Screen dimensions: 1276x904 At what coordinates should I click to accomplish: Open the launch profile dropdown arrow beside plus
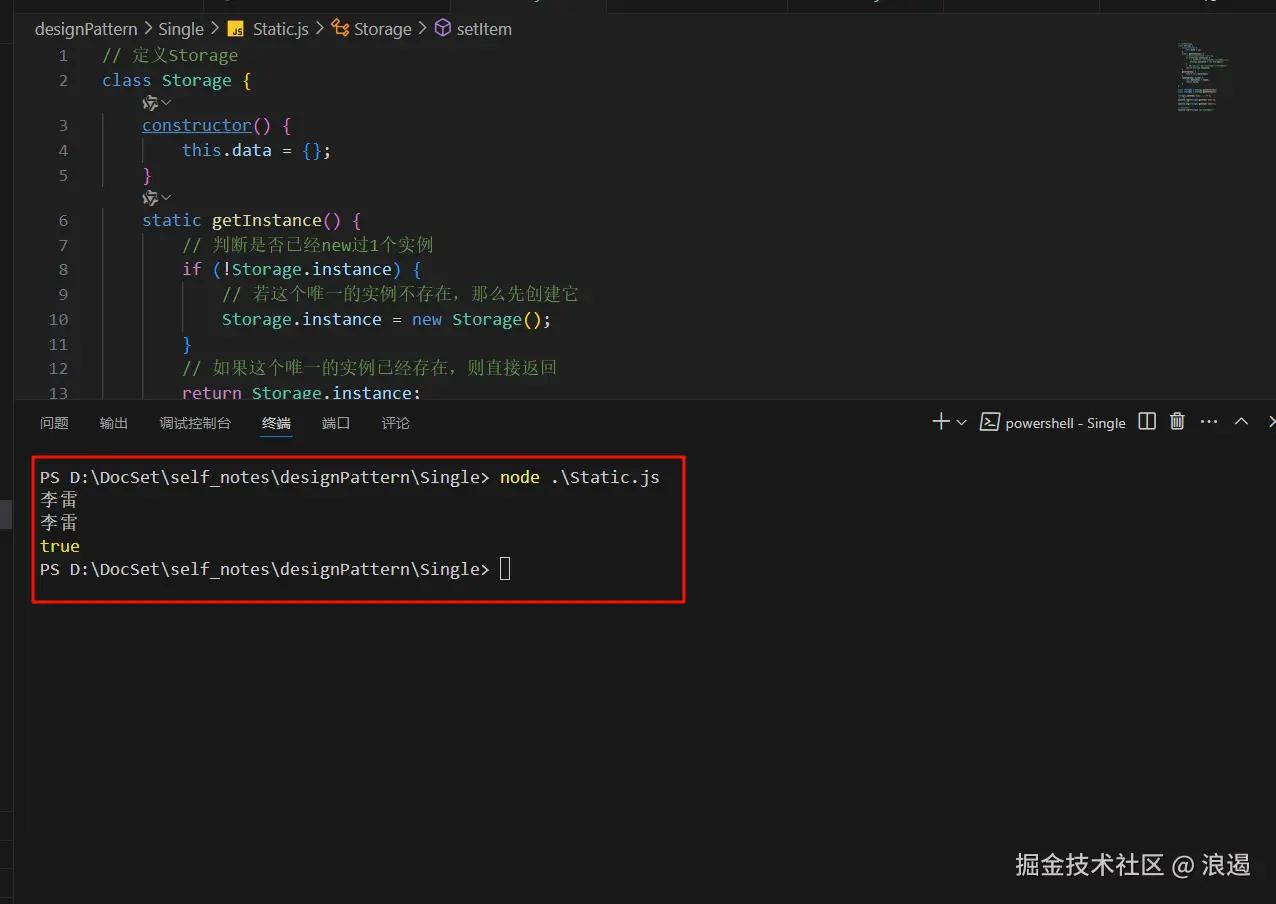click(962, 423)
